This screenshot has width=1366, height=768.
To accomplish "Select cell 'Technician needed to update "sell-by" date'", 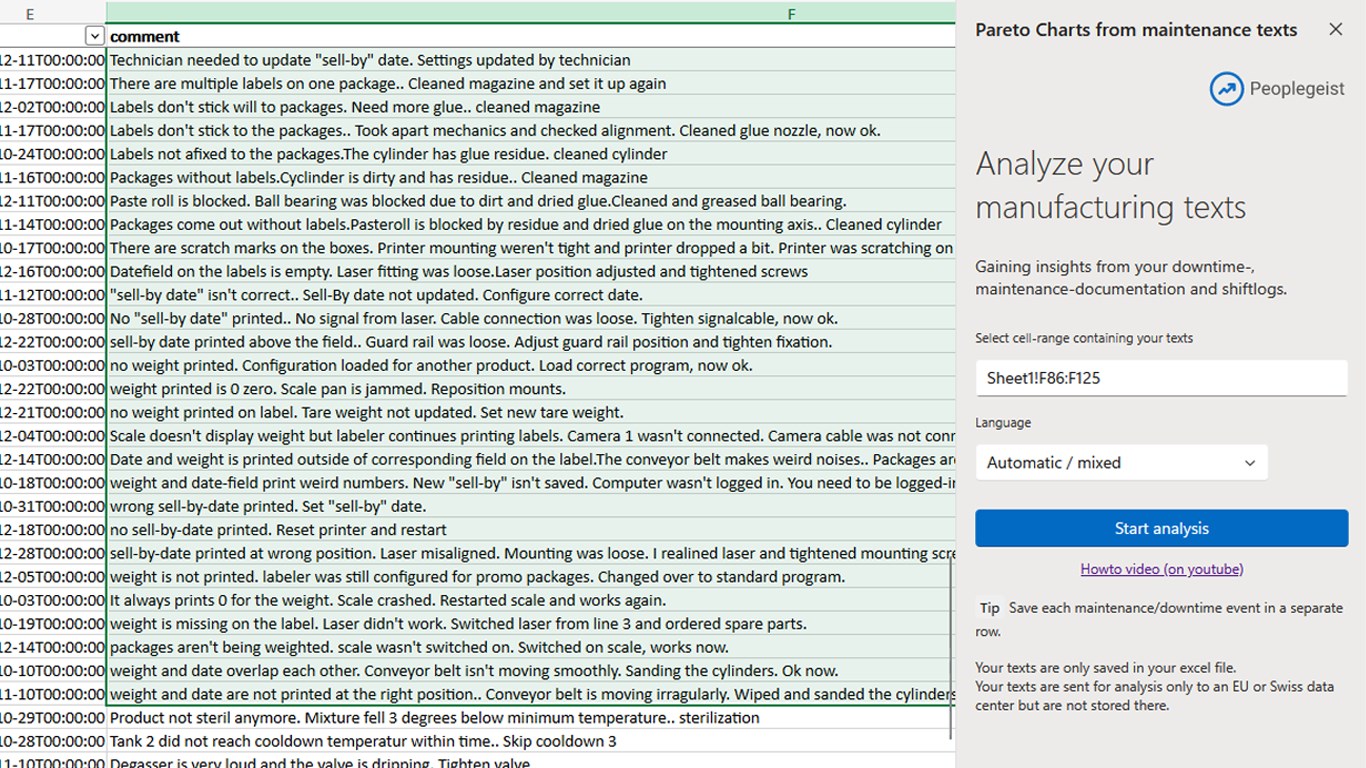I will click(x=531, y=60).
